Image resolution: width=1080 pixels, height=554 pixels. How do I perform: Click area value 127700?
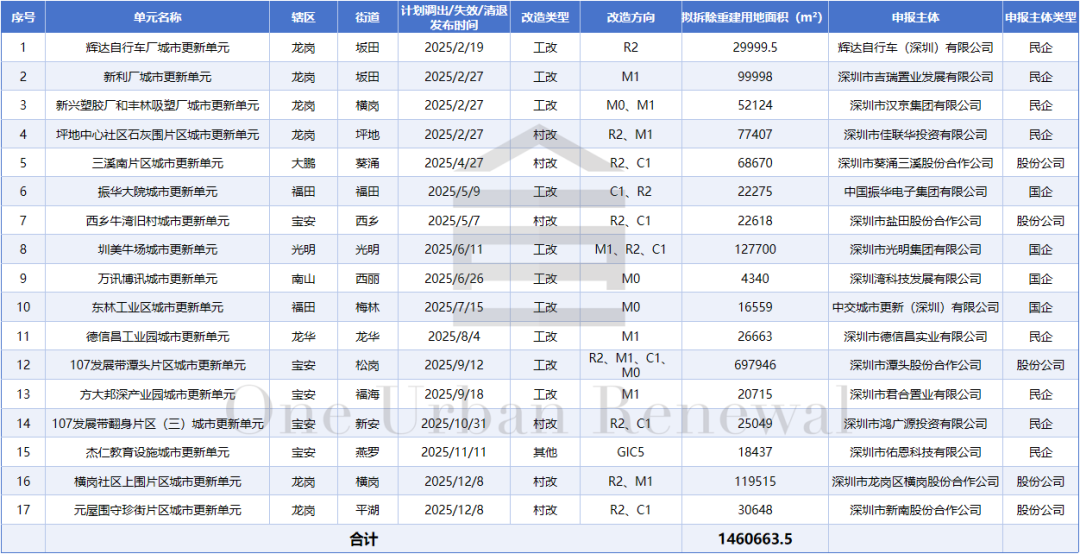coord(755,250)
